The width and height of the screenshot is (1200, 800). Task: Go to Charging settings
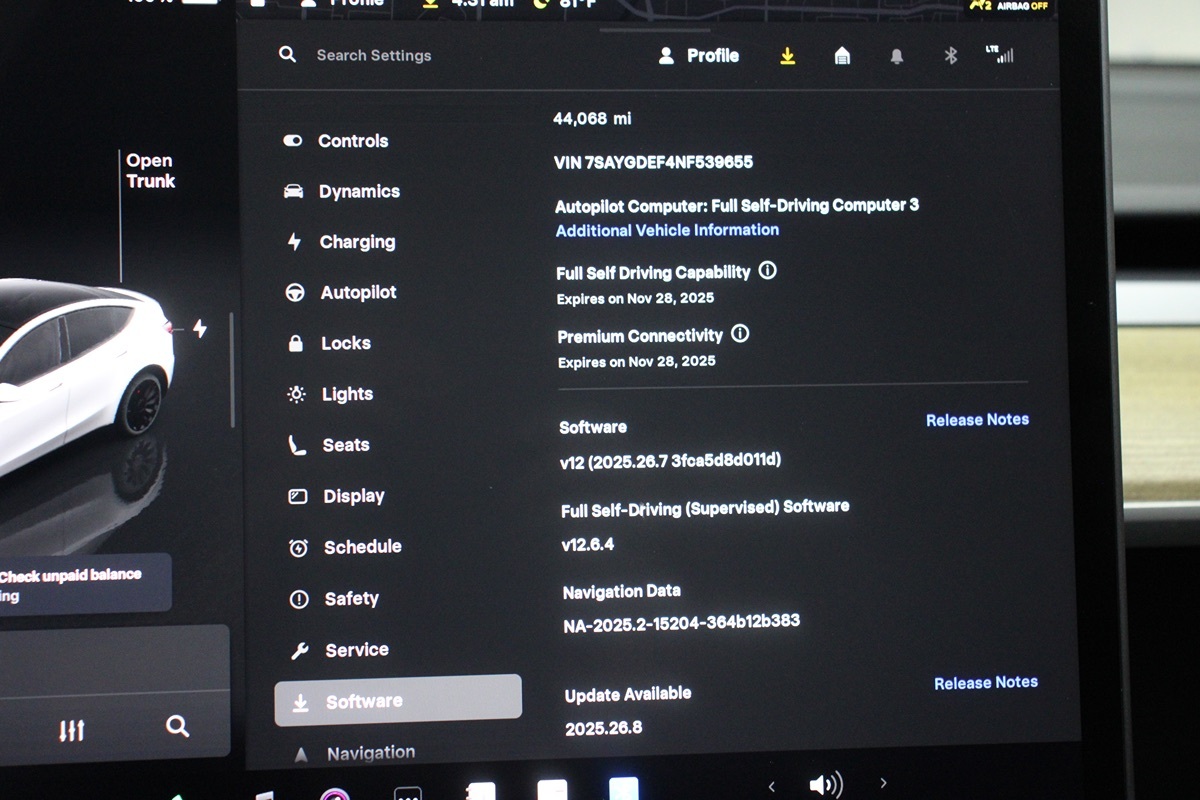(356, 242)
